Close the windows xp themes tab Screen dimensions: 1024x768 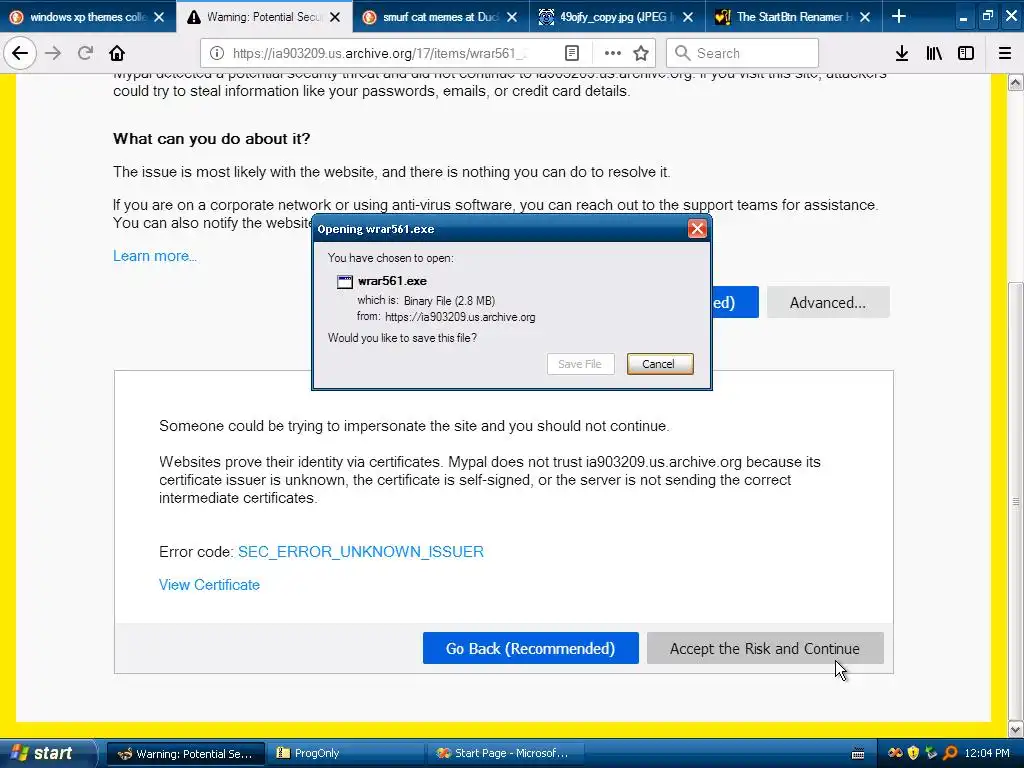(159, 17)
